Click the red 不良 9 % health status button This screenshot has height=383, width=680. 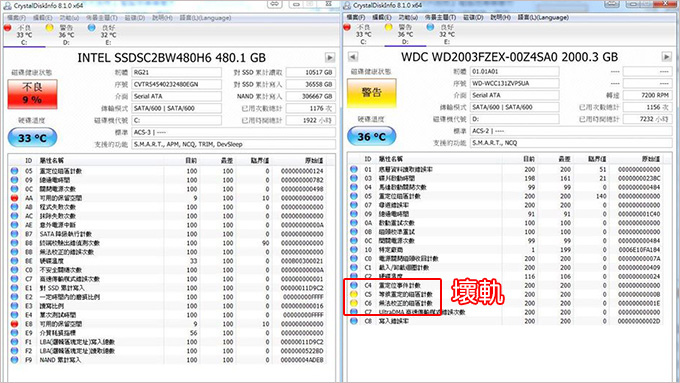pyautogui.click(x=32, y=93)
